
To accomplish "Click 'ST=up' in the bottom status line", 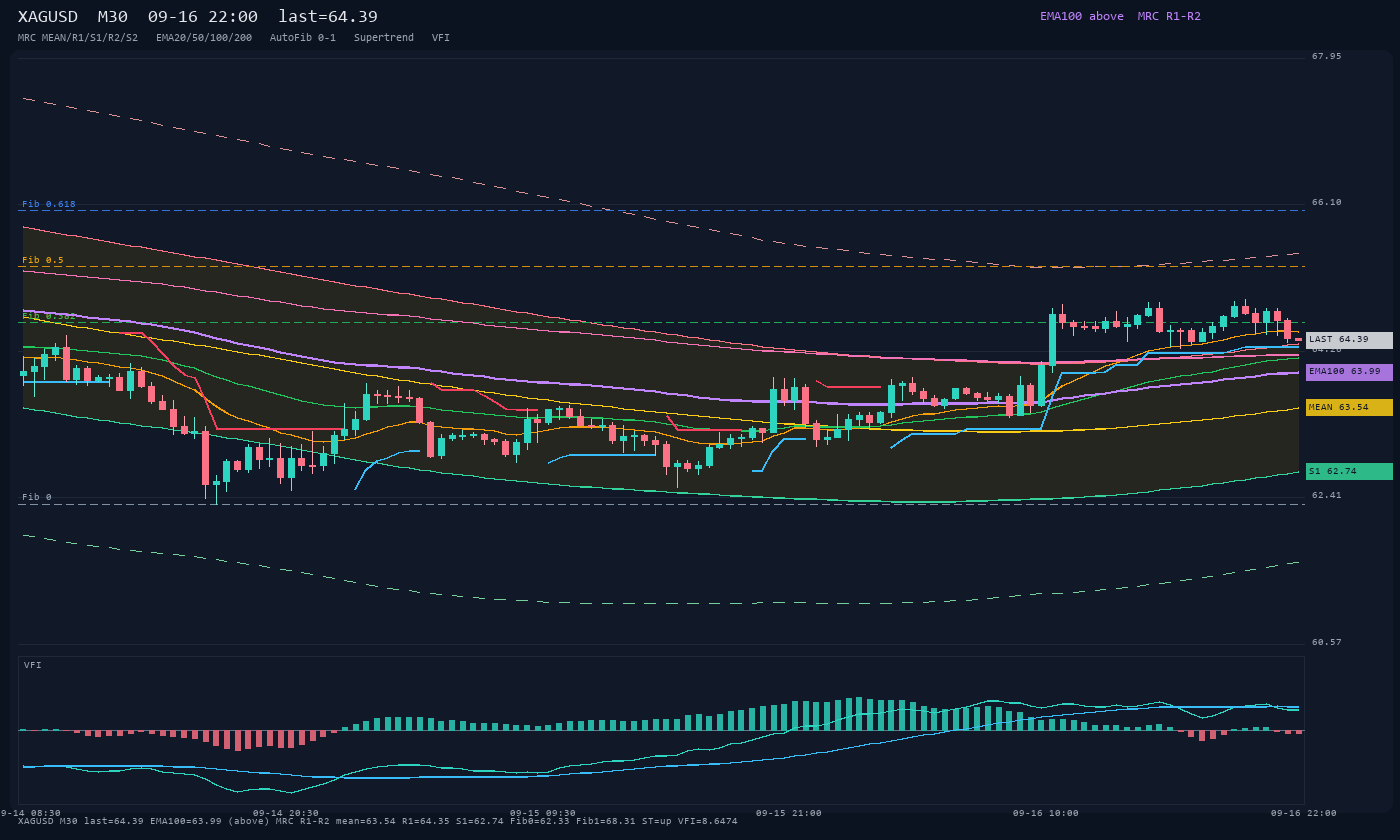I will pyautogui.click(x=658, y=822).
